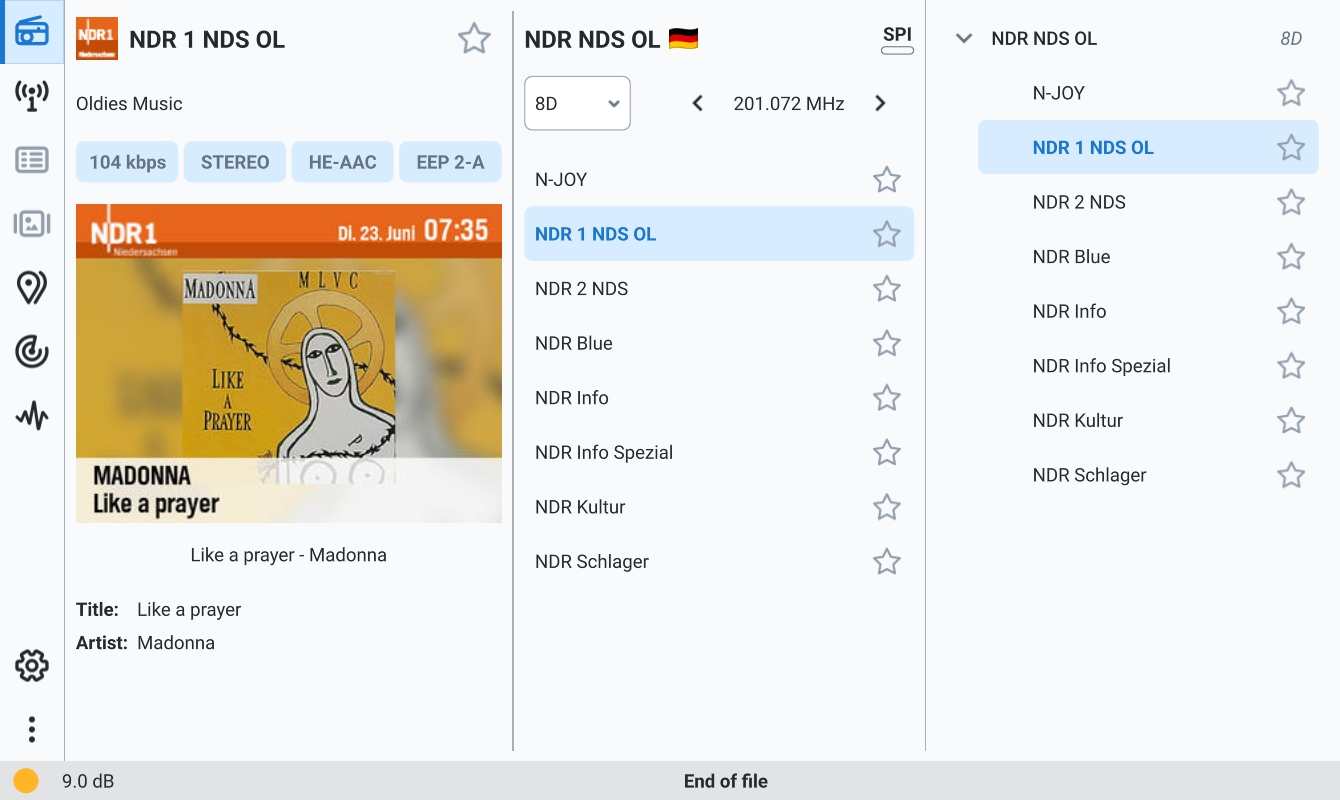
Task: Go to previous frequency channel arrow
Action: click(x=698, y=103)
